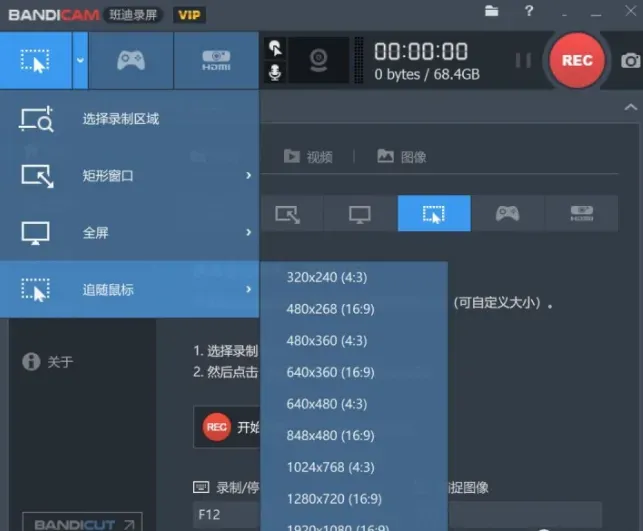Click the fullscreen monitor icon in menu

tap(36, 233)
